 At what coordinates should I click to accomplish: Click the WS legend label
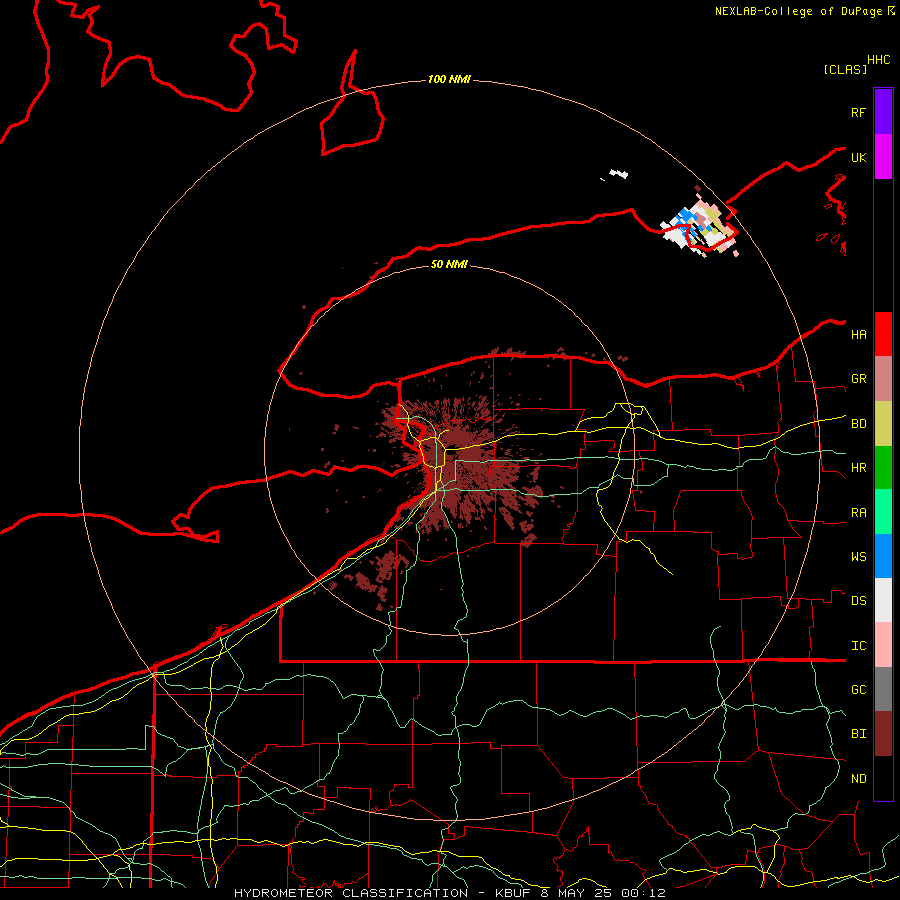coord(858,557)
